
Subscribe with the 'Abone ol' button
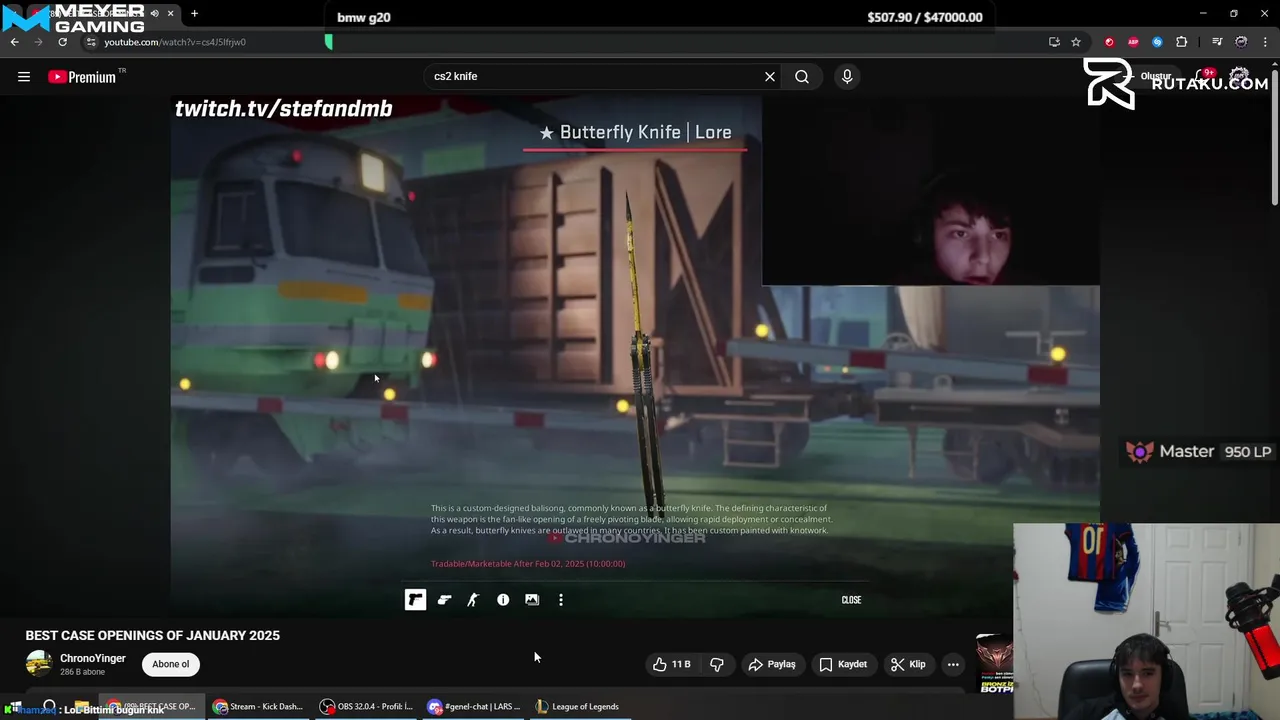[171, 664]
